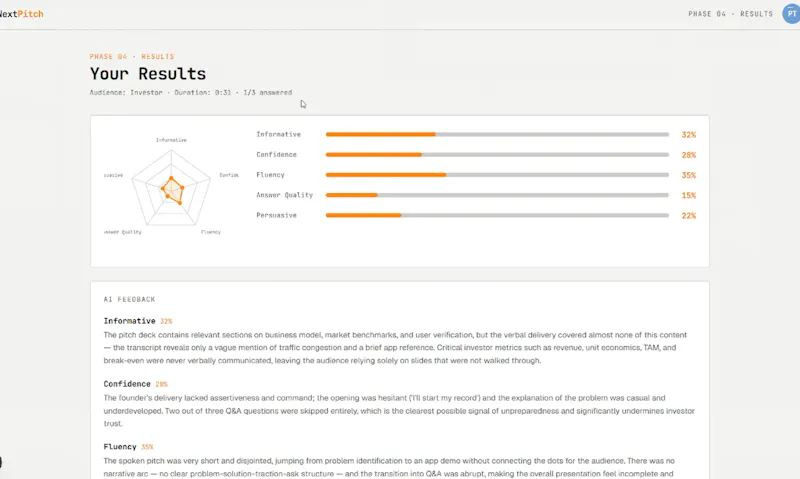The width and height of the screenshot is (800, 479).
Task: Click the 28% score beside Confidence bar
Action: pos(689,155)
